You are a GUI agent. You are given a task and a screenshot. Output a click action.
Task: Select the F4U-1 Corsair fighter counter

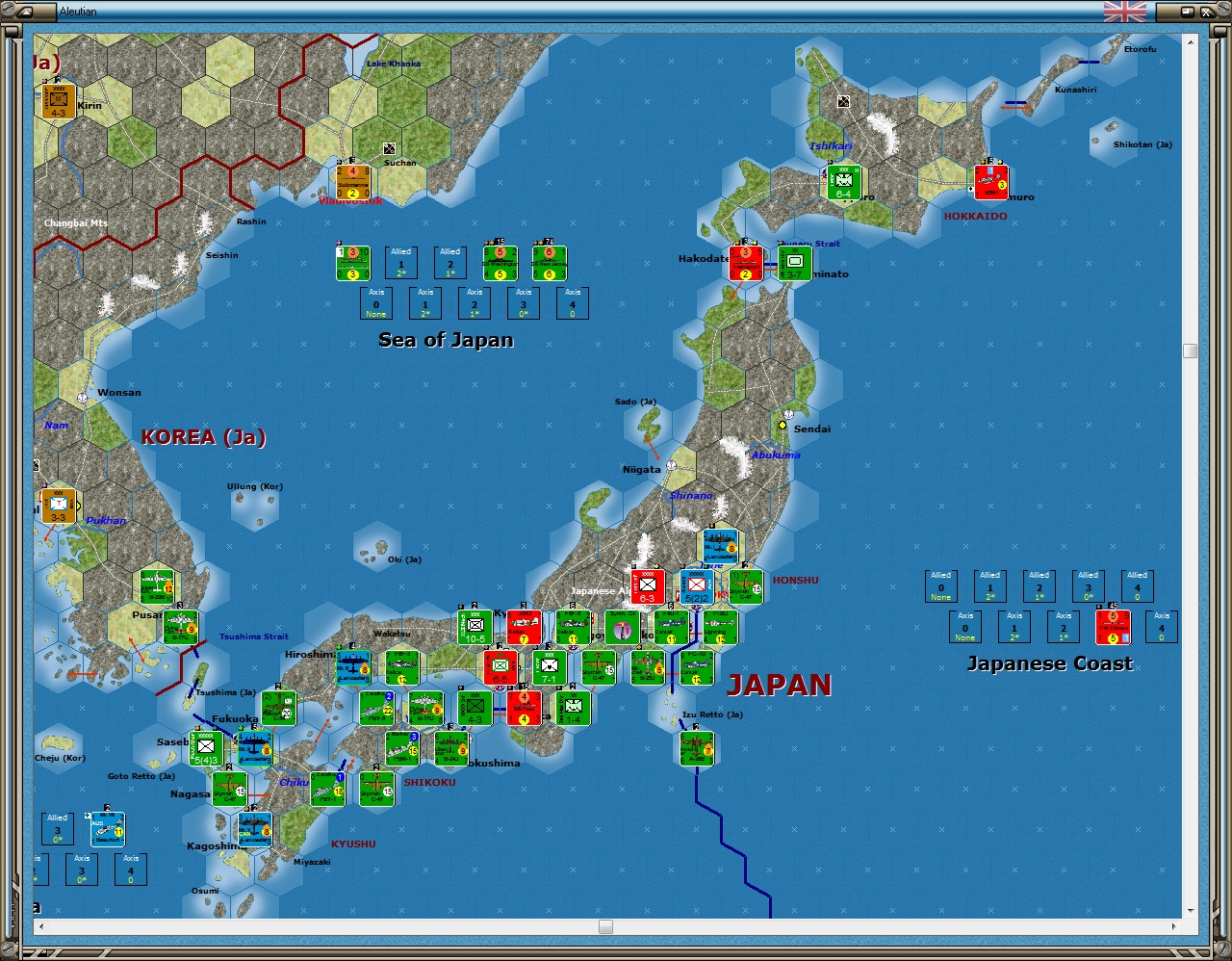point(671,627)
